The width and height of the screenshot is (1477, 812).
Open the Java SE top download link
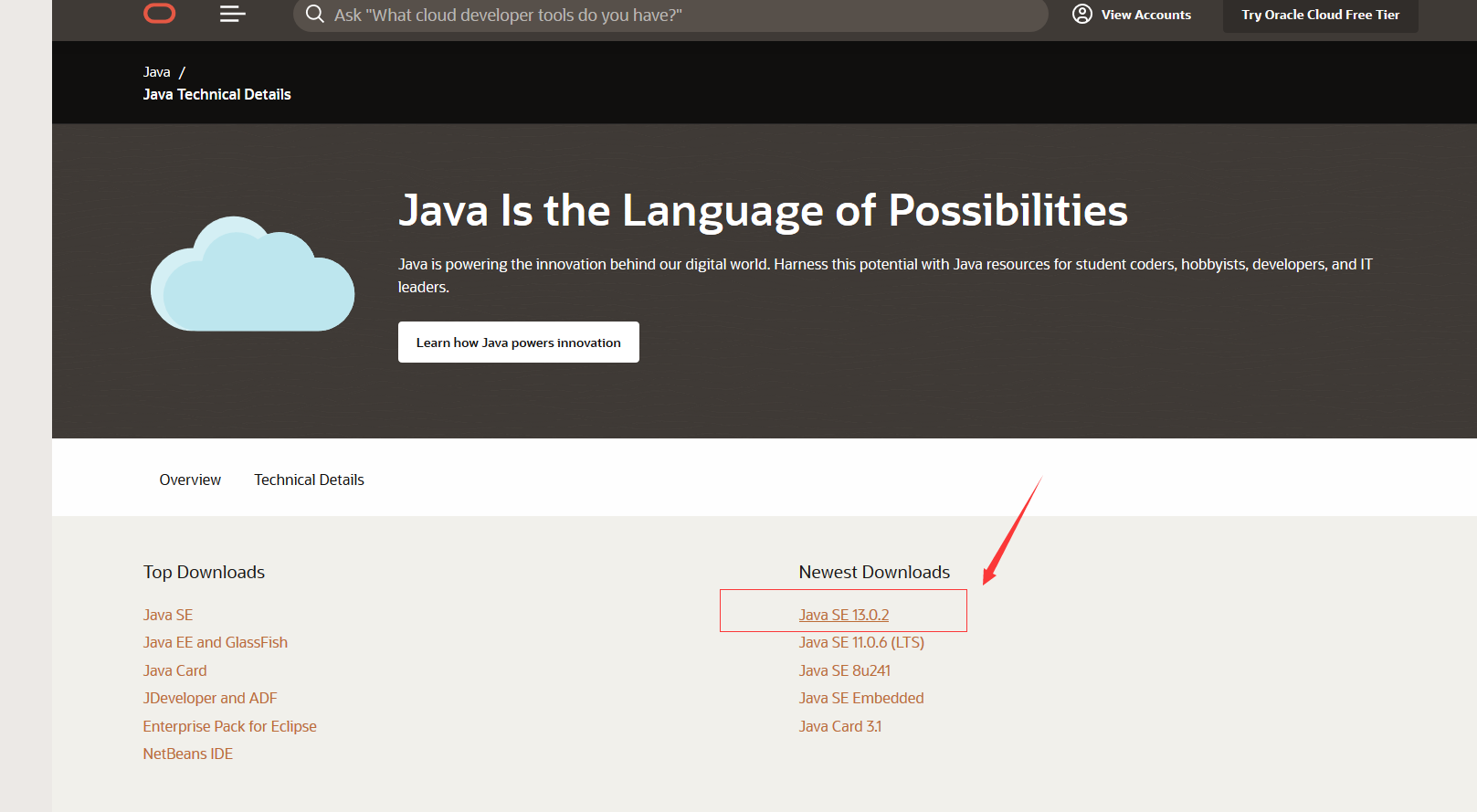tap(168, 615)
